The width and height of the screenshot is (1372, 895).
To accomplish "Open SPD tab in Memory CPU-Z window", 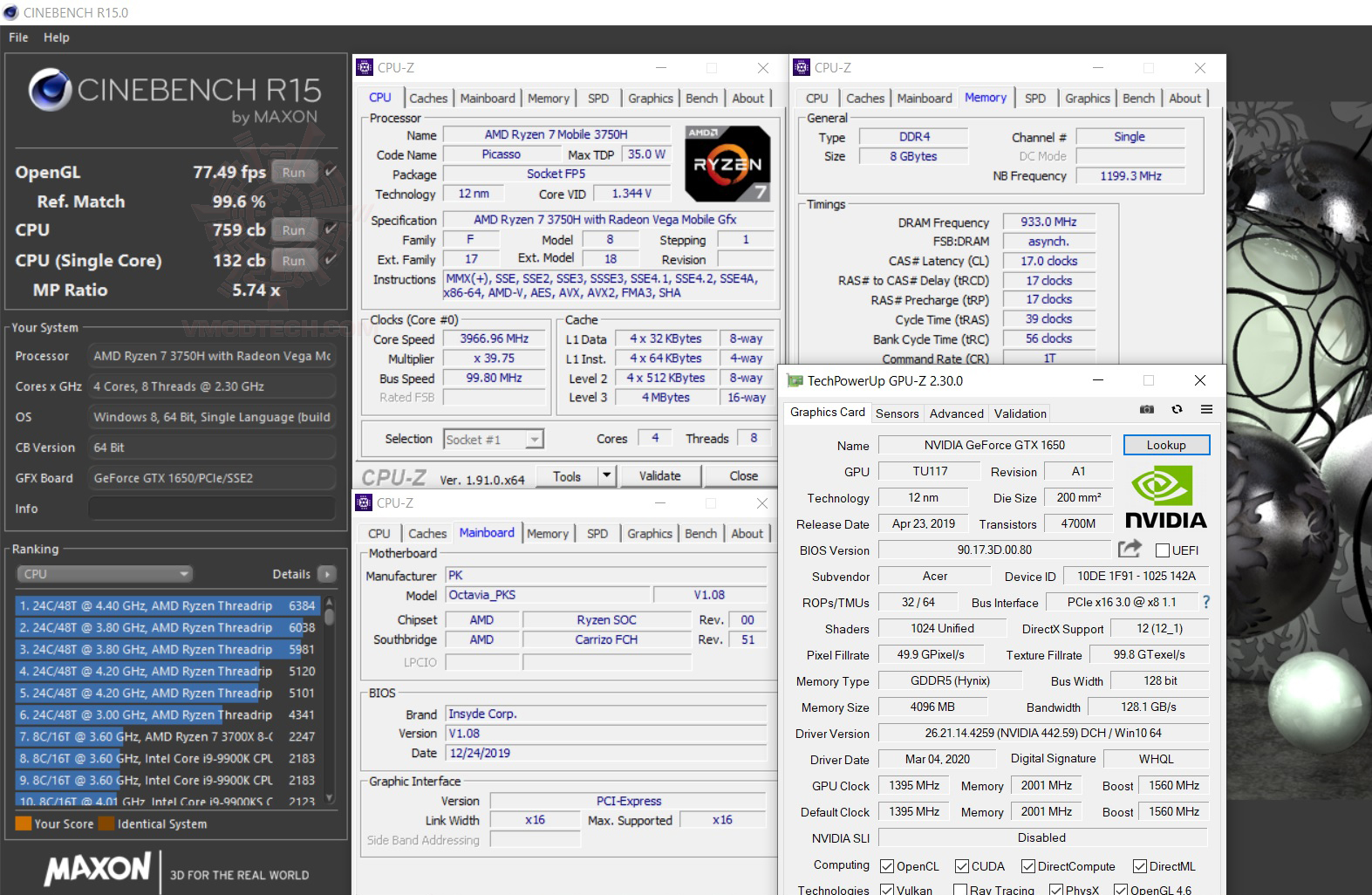I will 1035,99.
